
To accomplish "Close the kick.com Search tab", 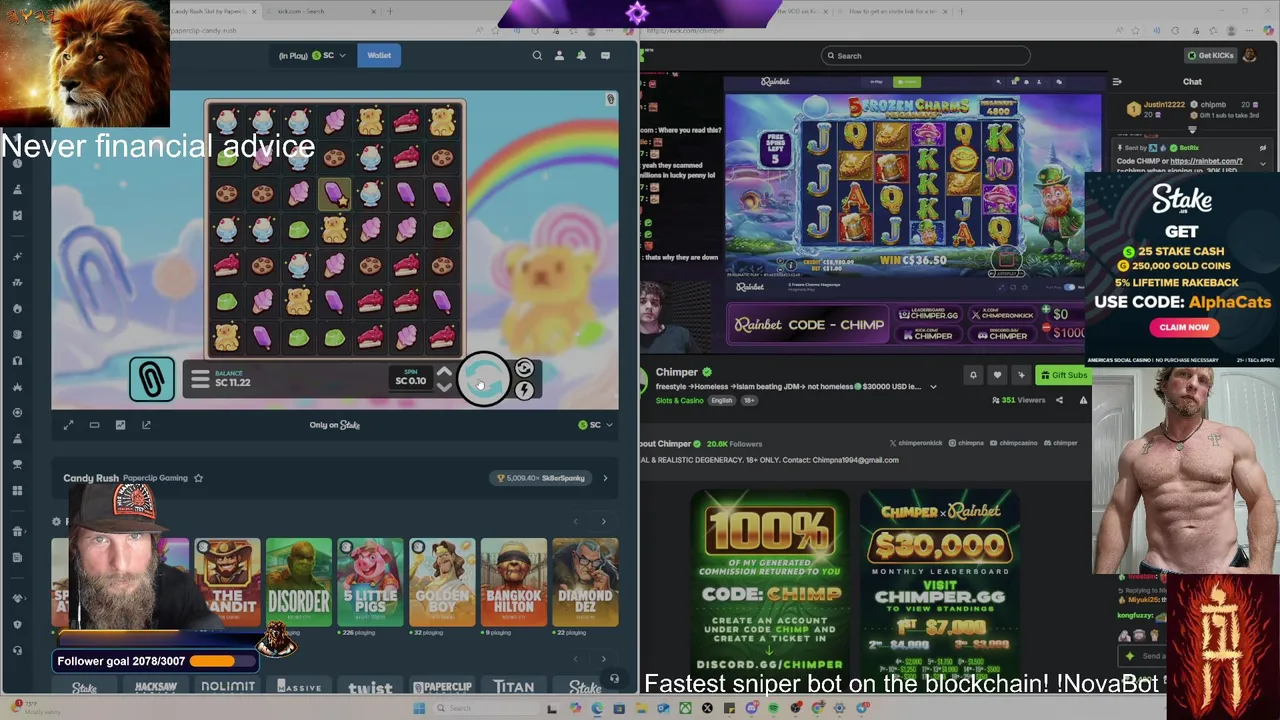I will click(374, 12).
